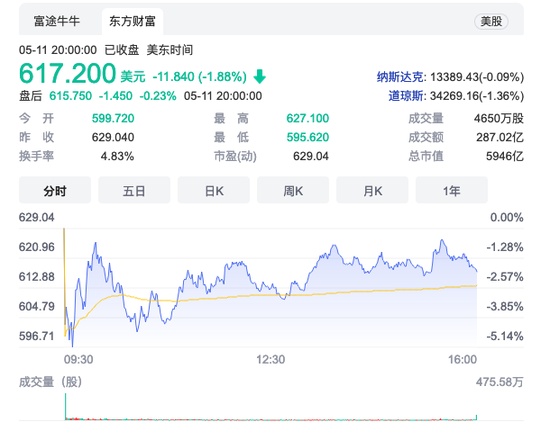Switch chart to 日K view
Screen dimensions: 550x431
[214, 190]
